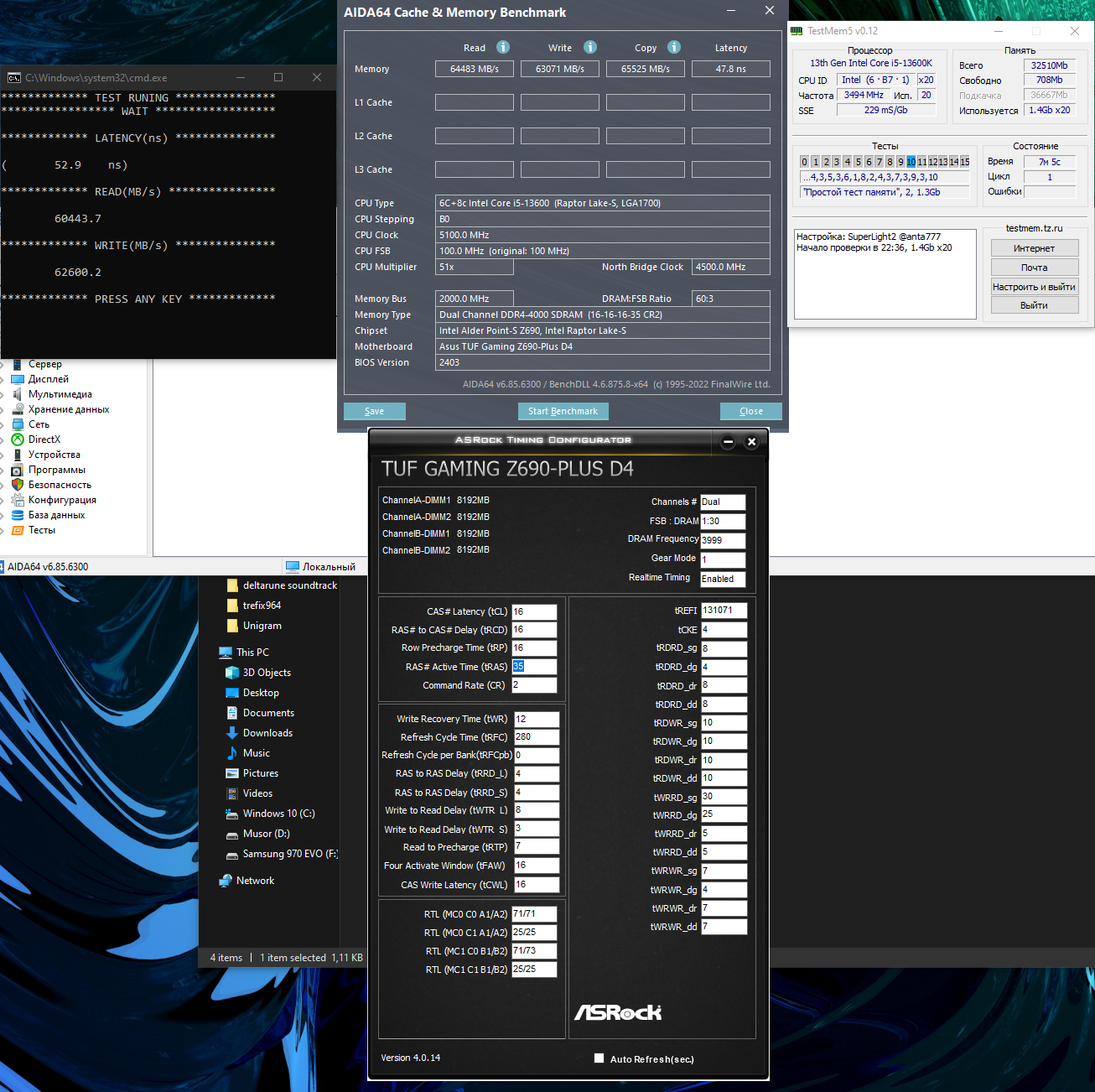The image size is (1095, 1092).
Task: Click the info icon next to Read
Action: pyautogui.click(x=503, y=48)
